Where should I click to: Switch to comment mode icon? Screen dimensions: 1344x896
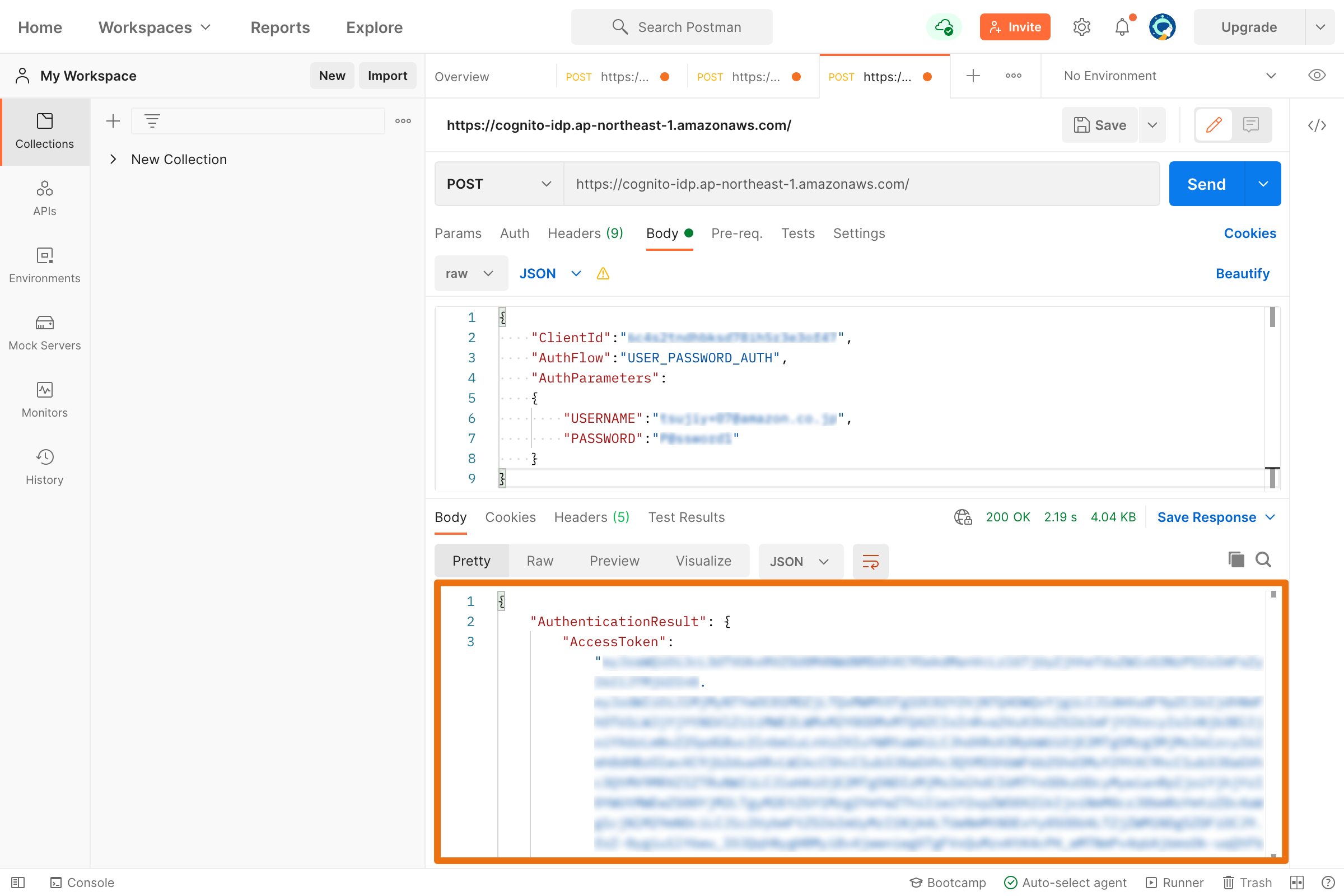pyautogui.click(x=1251, y=124)
